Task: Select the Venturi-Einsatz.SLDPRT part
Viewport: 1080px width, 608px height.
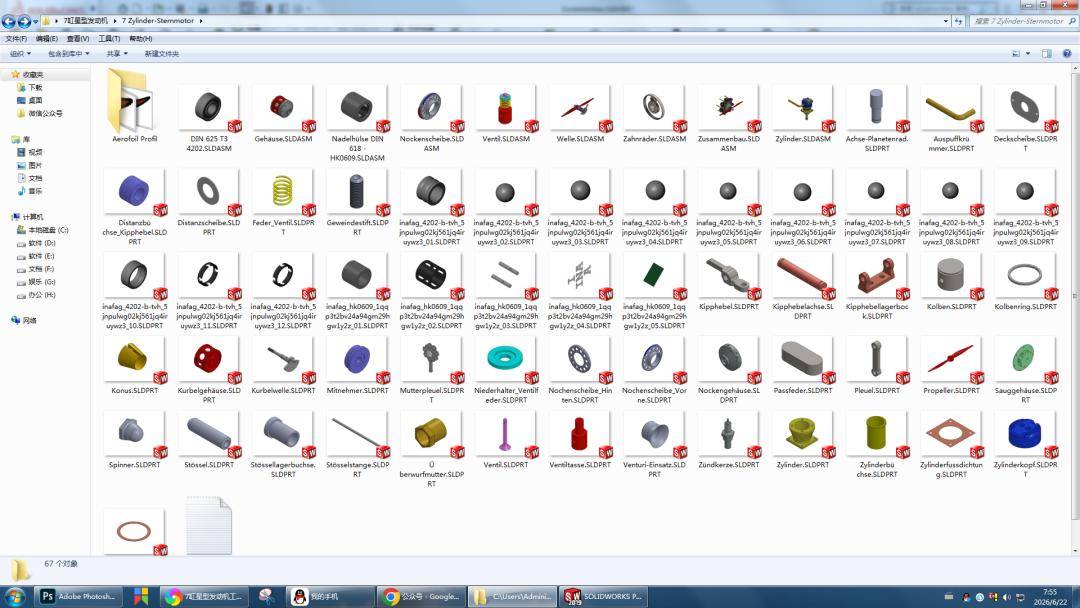Action: click(x=654, y=445)
